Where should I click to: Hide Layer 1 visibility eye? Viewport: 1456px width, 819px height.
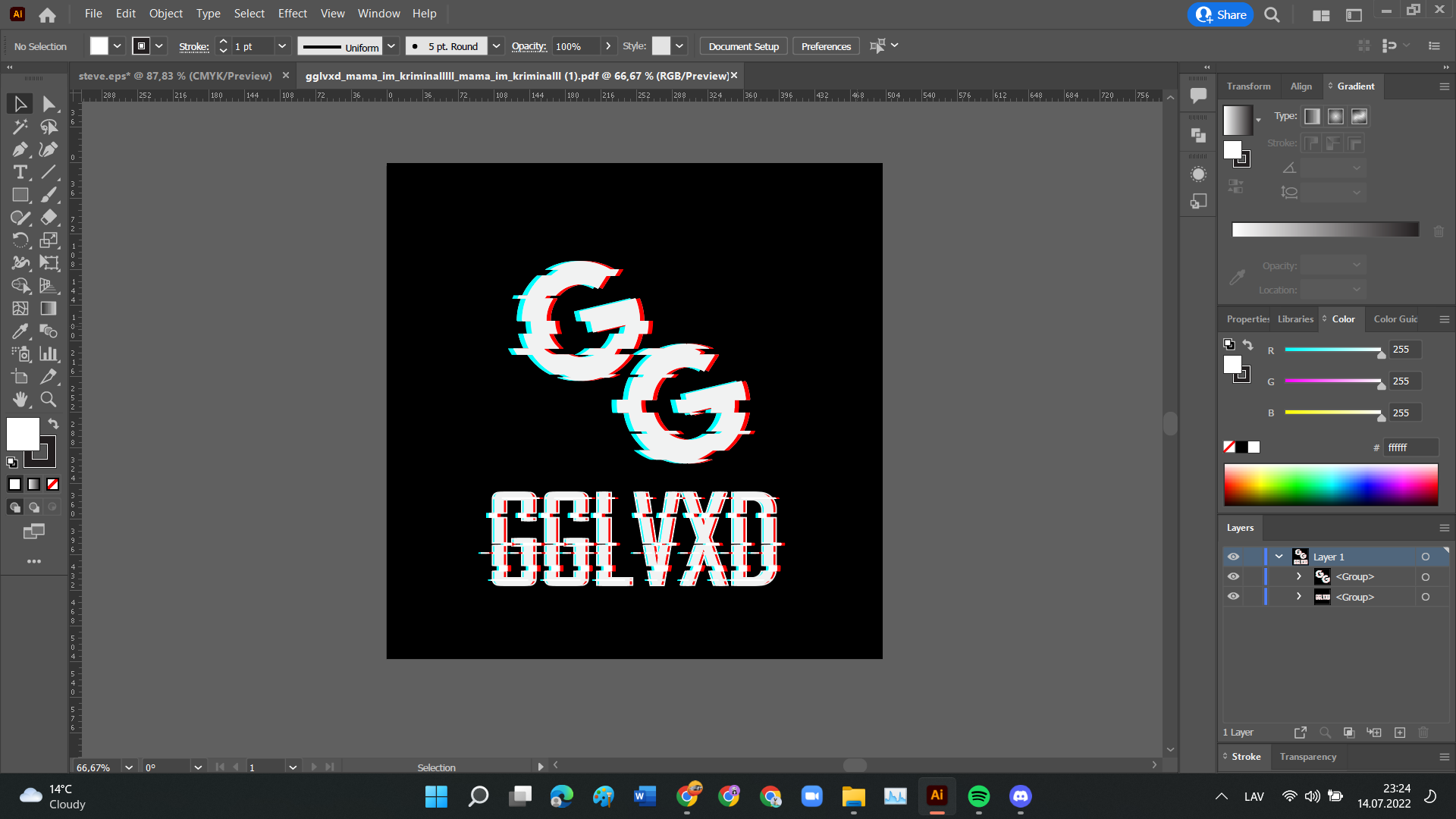click(1233, 557)
